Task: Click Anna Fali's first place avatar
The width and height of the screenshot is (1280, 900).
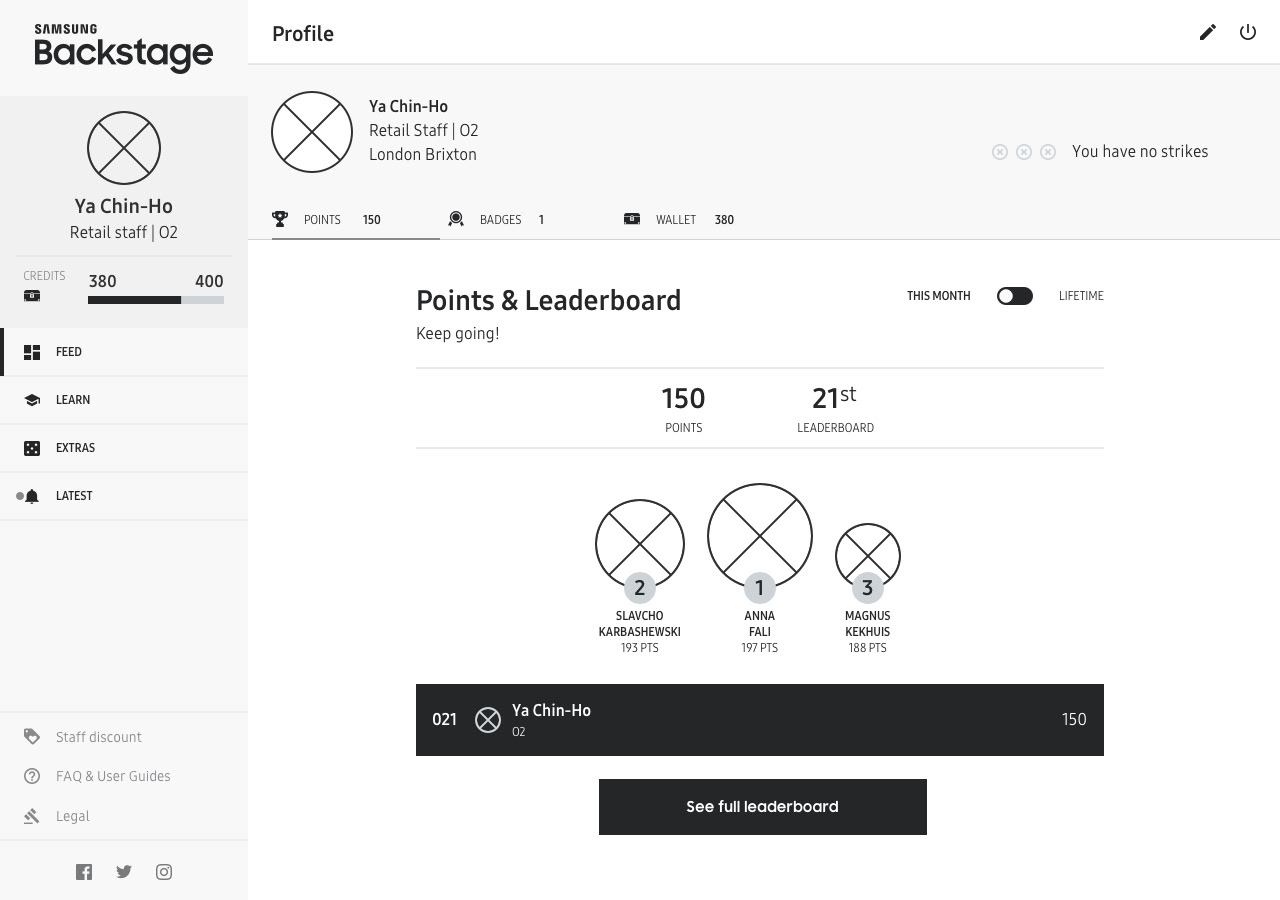Action: pyautogui.click(x=760, y=536)
